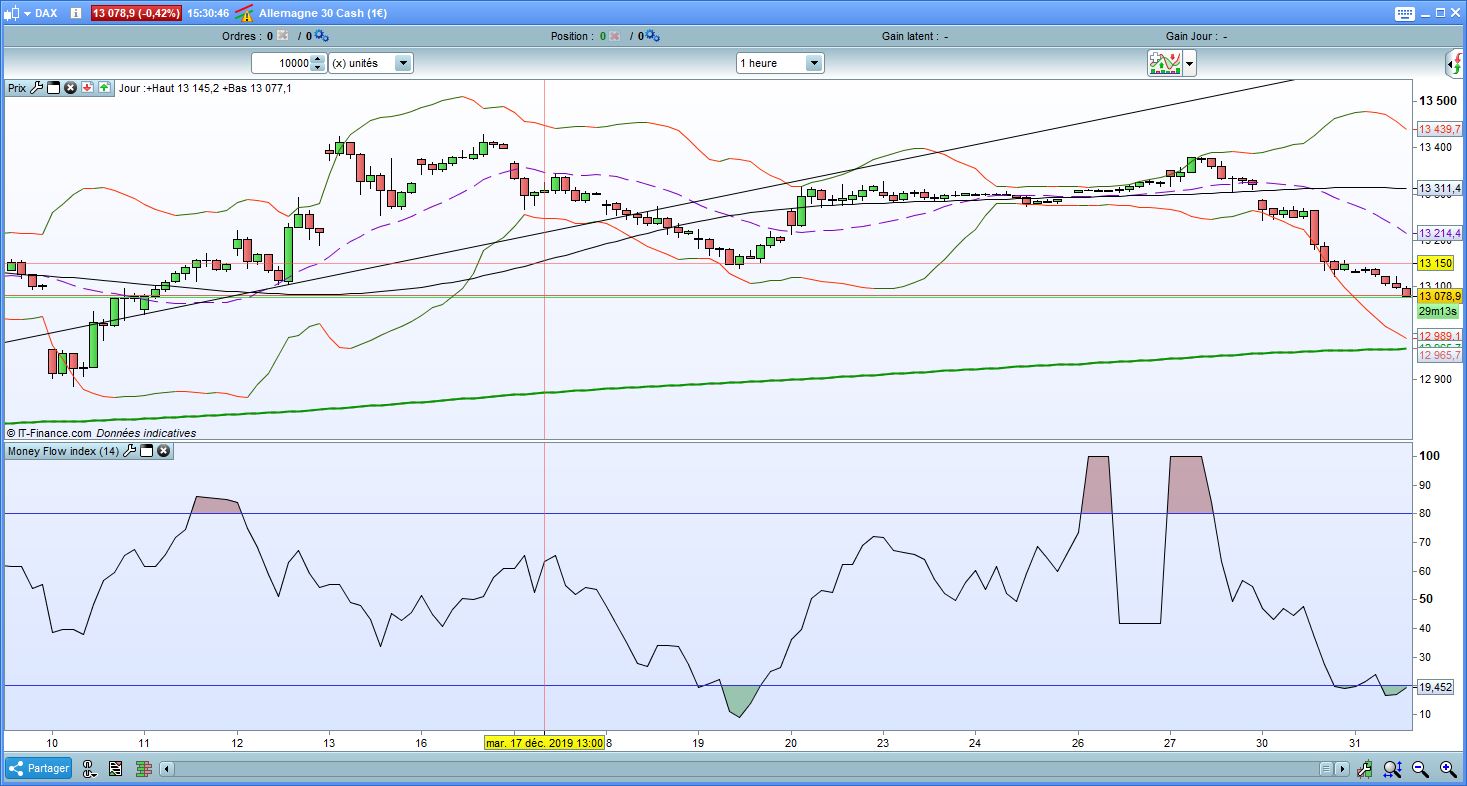Viewport: 1467px width, 786px height.
Task: Open the chart style candlestick menu
Action: pyautogui.click(x=18, y=13)
